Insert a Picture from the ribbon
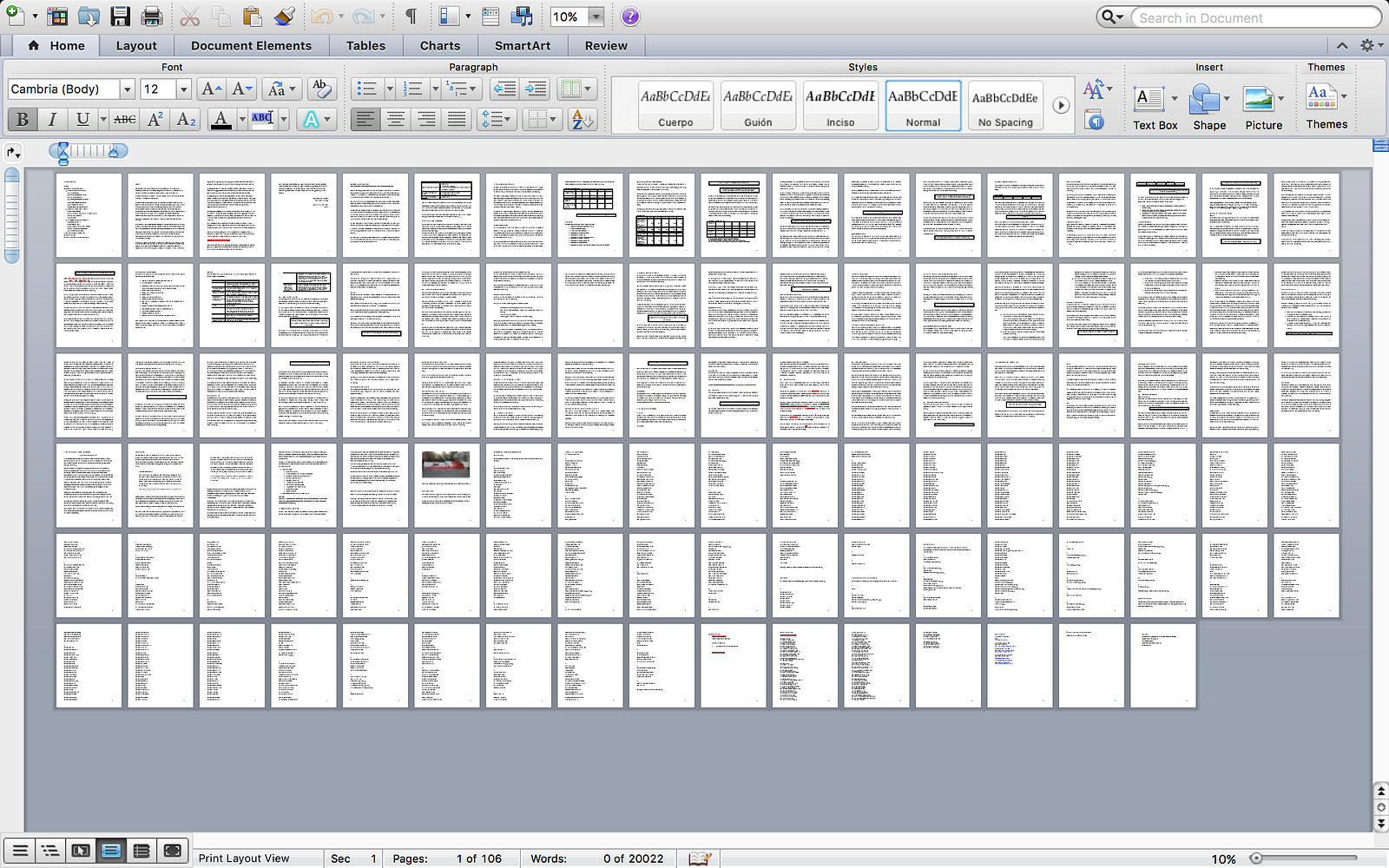The height and width of the screenshot is (868, 1389). [1263, 108]
